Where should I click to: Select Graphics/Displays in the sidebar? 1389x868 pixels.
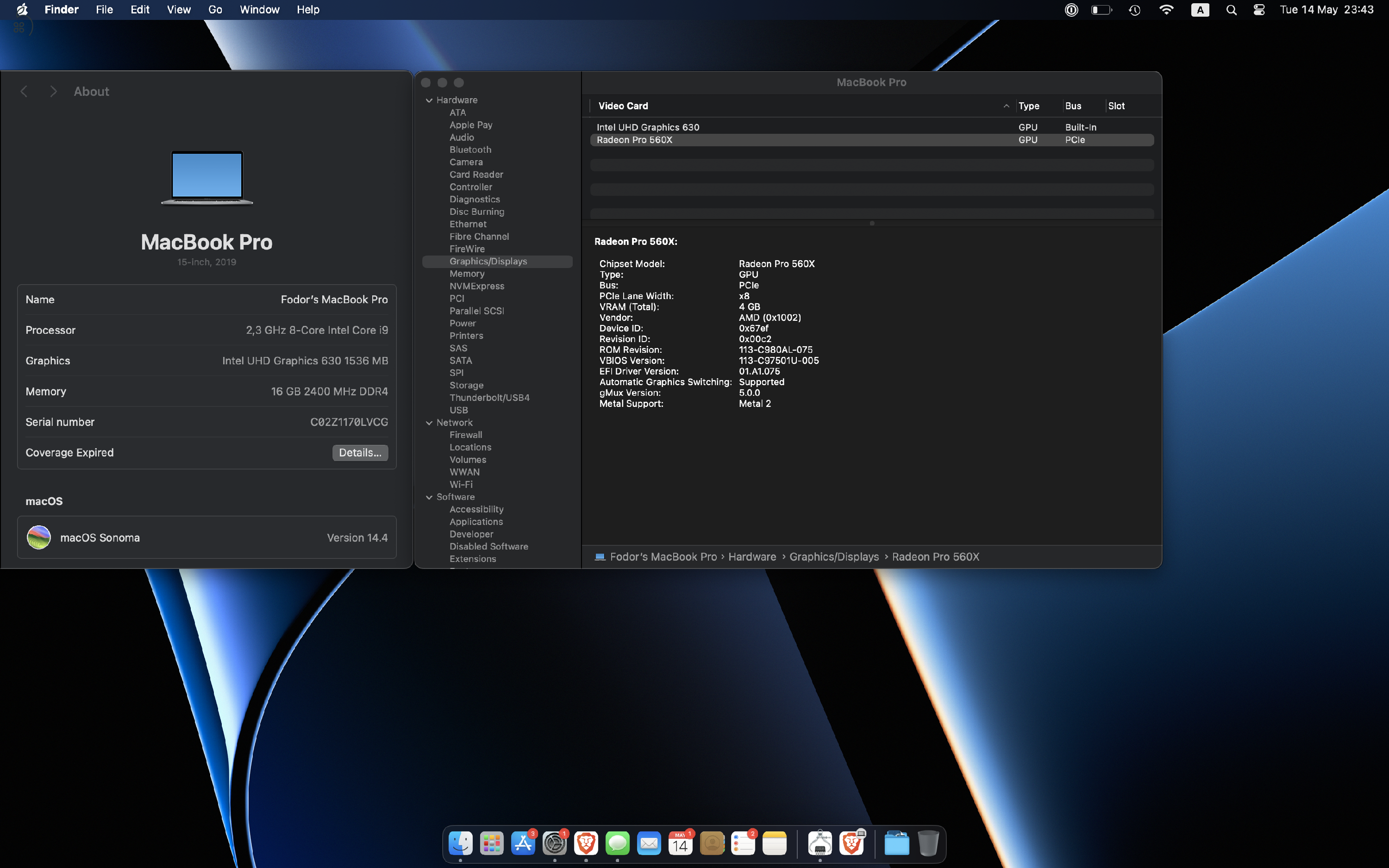click(x=488, y=261)
